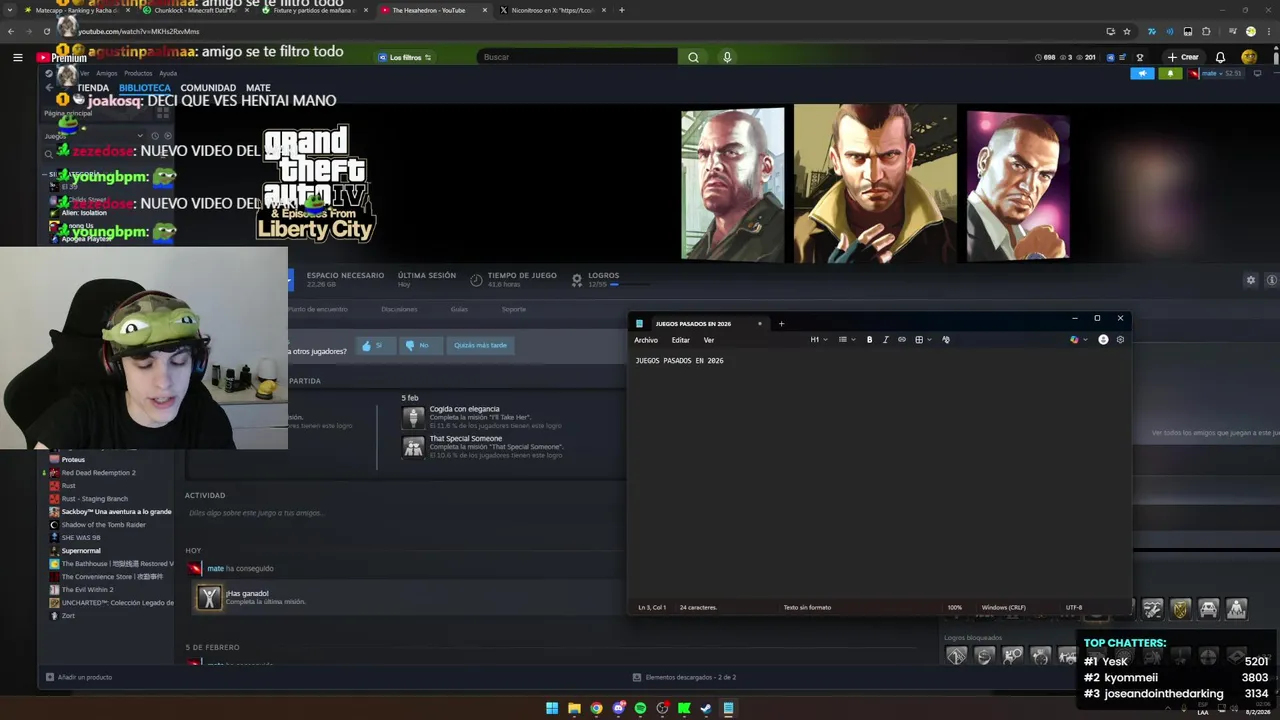Open the table insert dropdown in Notepad
The height and width of the screenshot is (720, 1280).
coord(923,340)
